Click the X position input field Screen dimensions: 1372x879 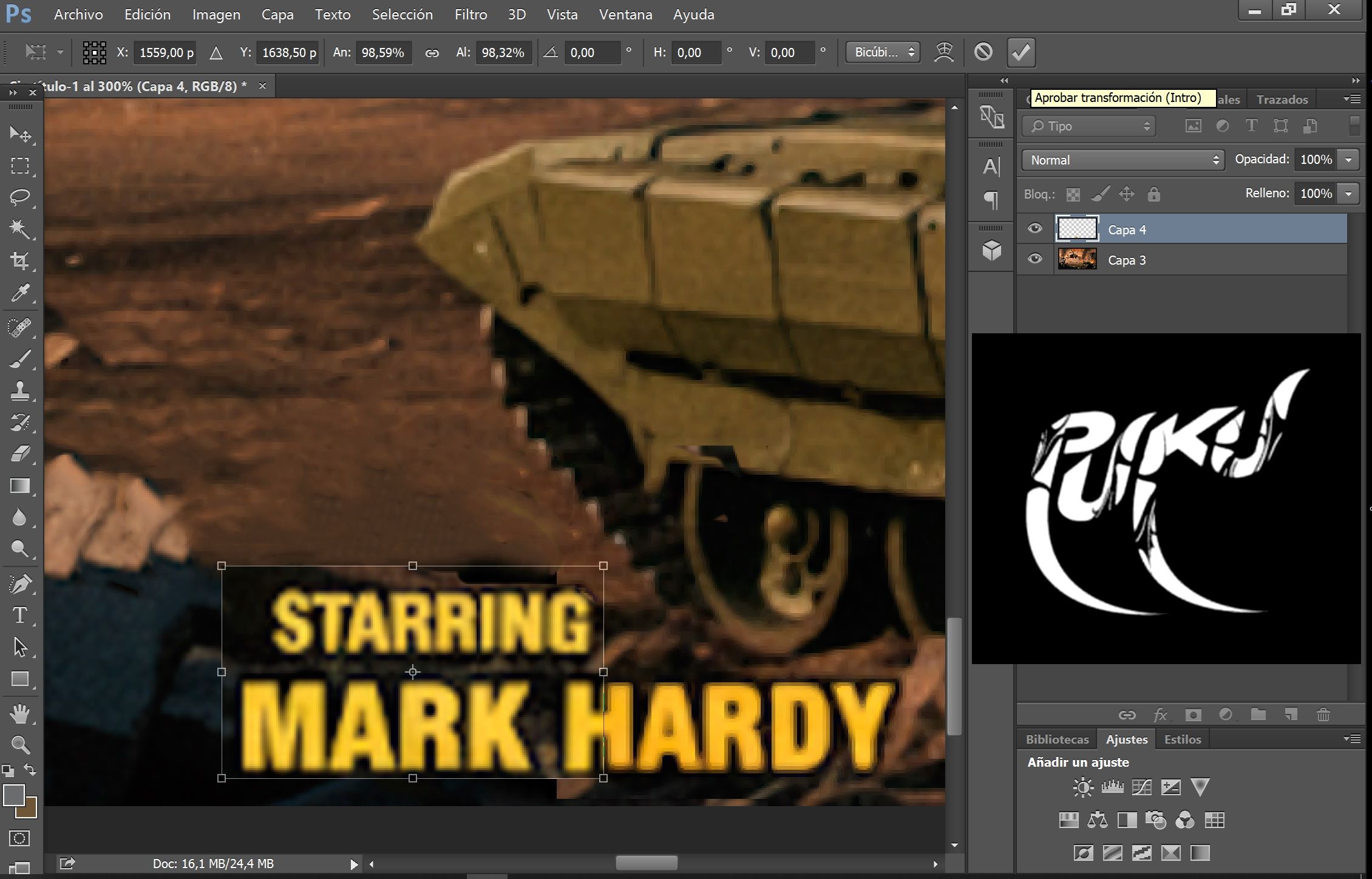pos(166,53)
